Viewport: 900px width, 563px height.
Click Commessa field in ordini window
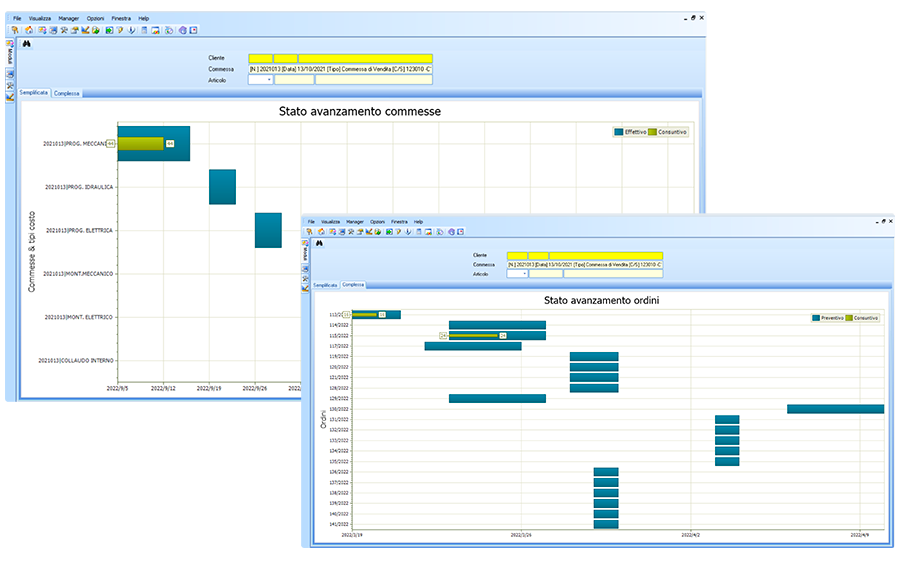coord(584,265)
